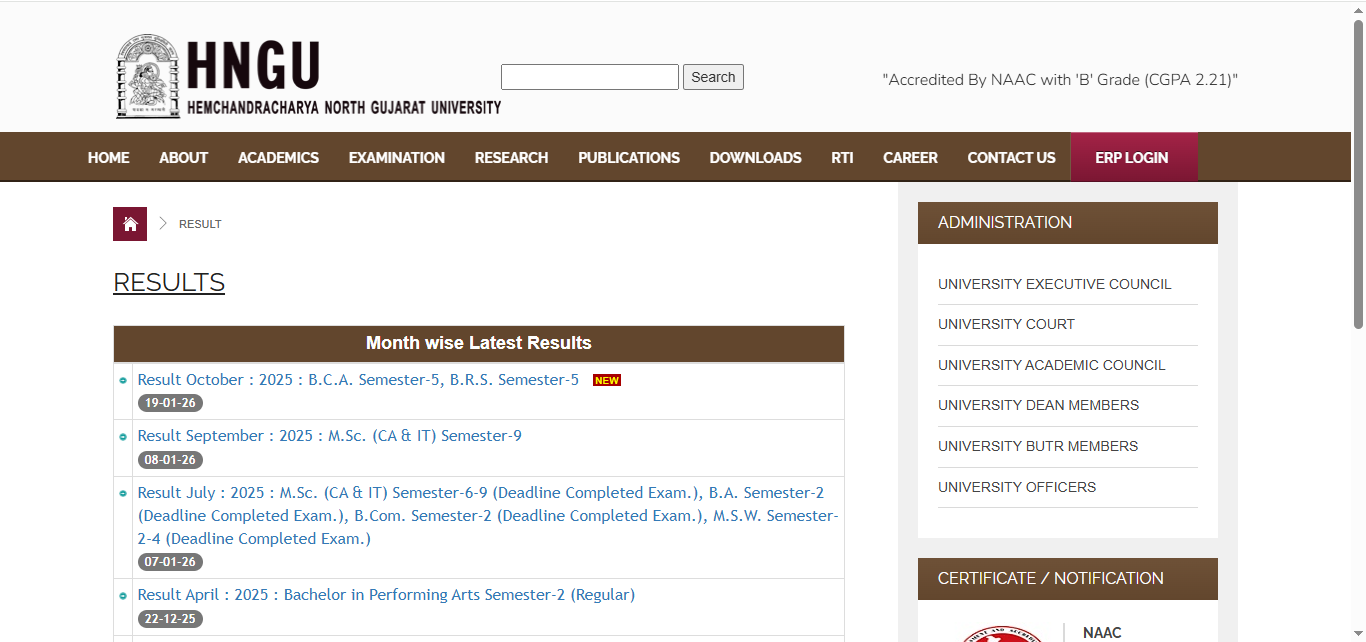The image size is (1366, 642).
Task: Open the ACADEMICS menu
Action: [x=278, y=158]
